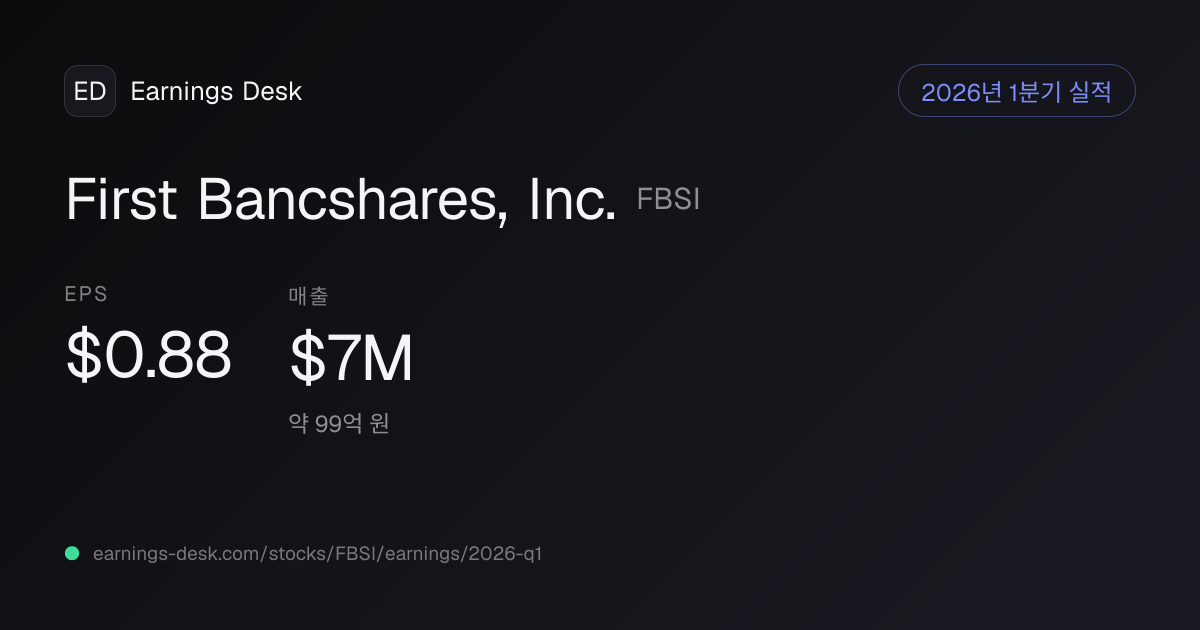Click the word "Inc." in the company heading
Screen dimensions: 1200x630
click(569, 200)
